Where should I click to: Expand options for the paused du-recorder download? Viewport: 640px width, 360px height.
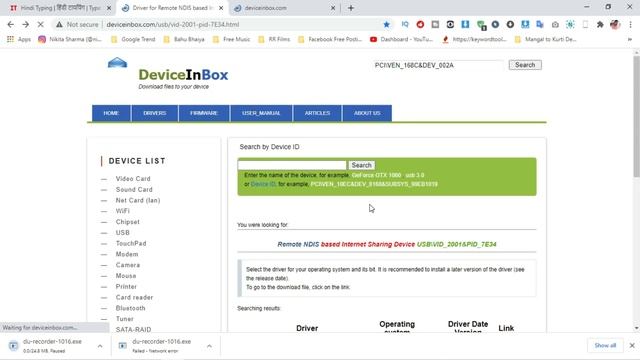[100, 346]
